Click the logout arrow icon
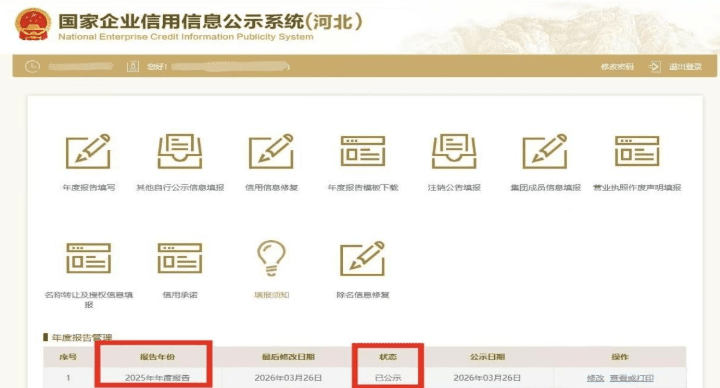 tap(654, 67)
